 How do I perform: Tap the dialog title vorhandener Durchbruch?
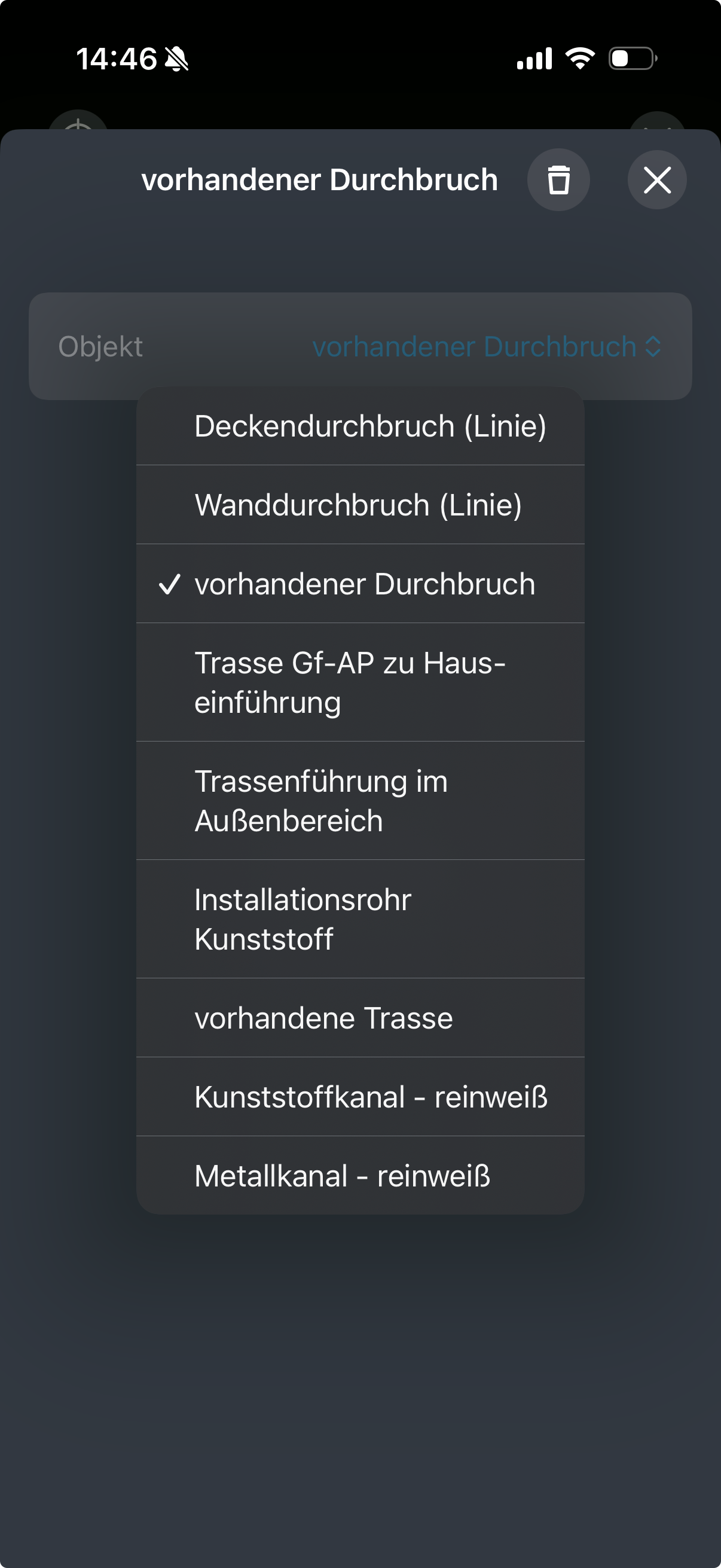[x=319, y=179]
